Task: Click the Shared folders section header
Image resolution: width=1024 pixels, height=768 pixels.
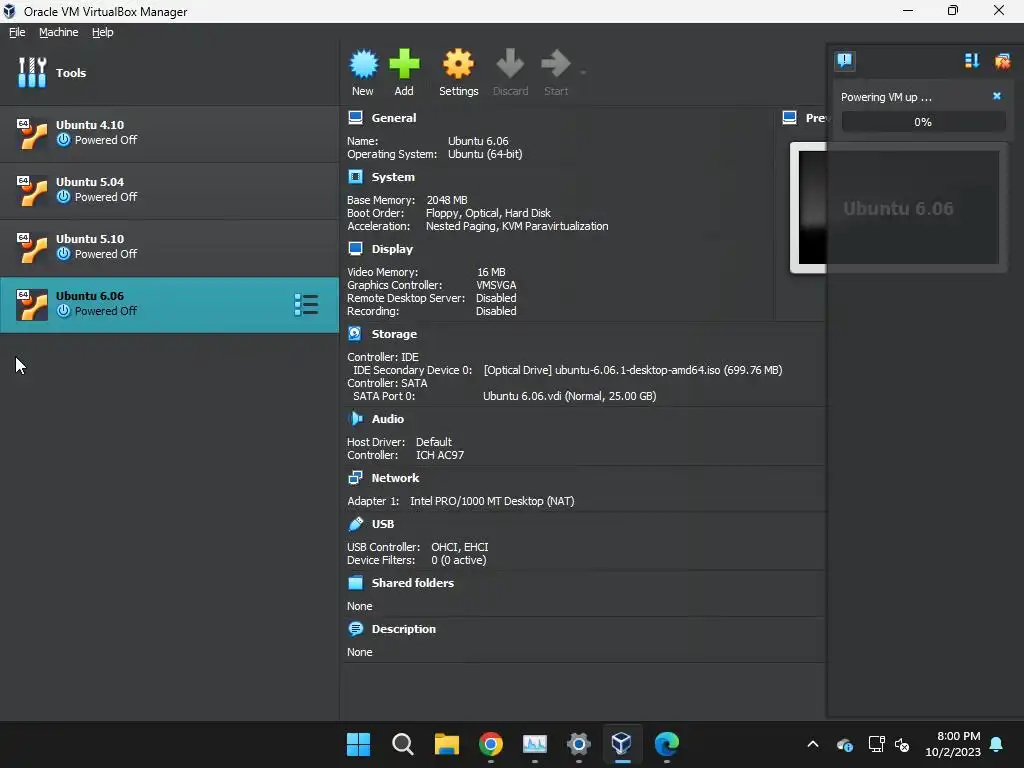Action: [413, 583]
